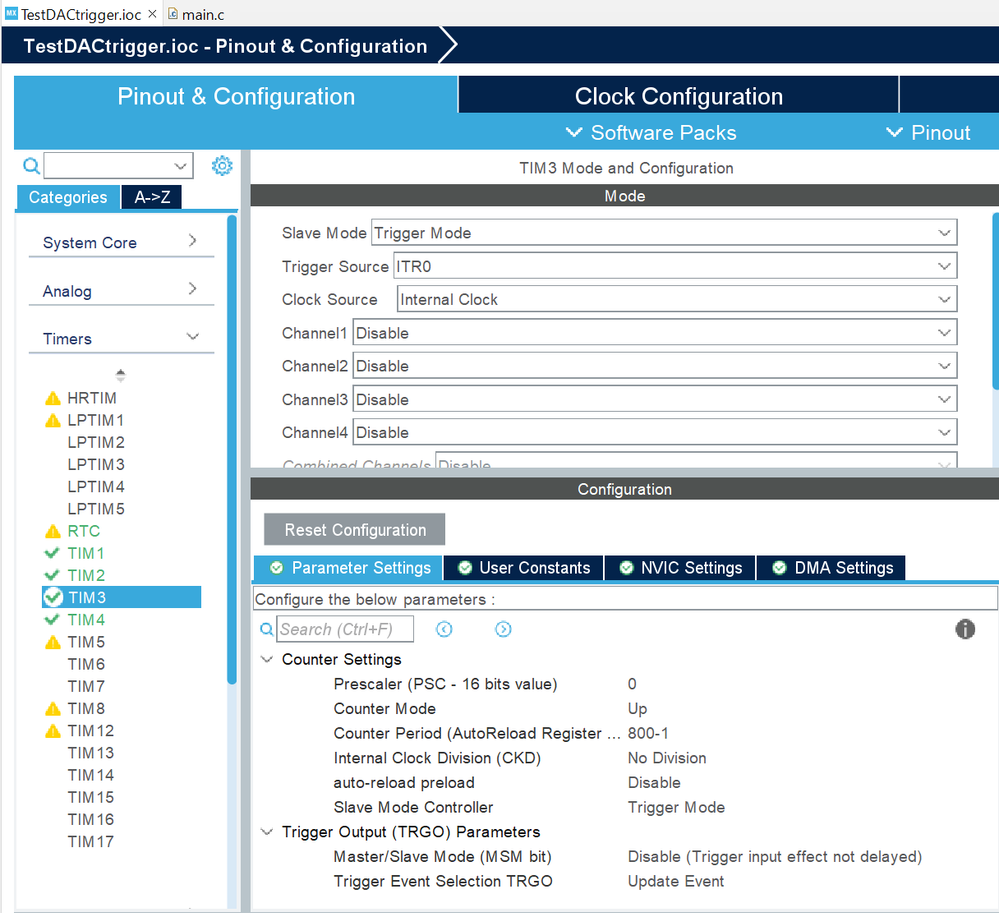Collapse the Trigger Output (TRGO) Parameters group
The width and height of the screenshot is (999, 913).
click(267, 832)
